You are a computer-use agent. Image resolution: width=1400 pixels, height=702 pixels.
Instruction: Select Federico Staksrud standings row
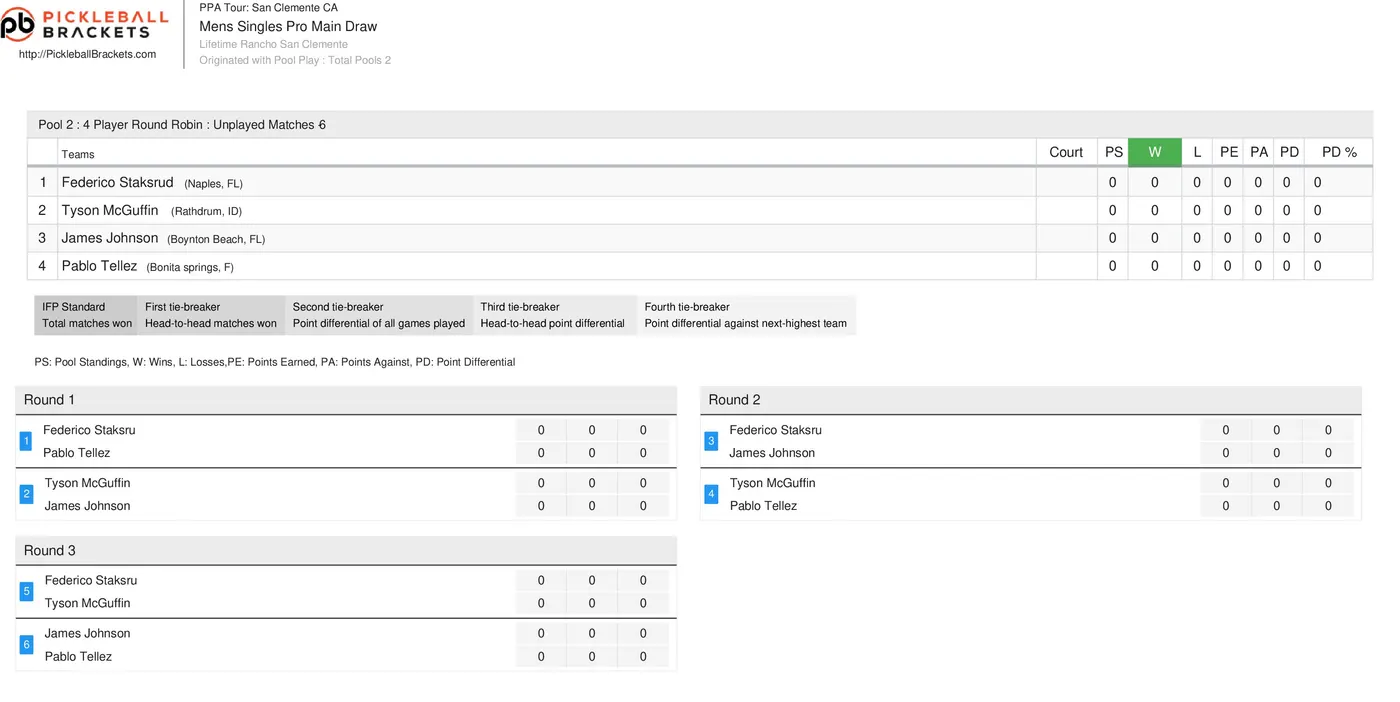point(700,183)
